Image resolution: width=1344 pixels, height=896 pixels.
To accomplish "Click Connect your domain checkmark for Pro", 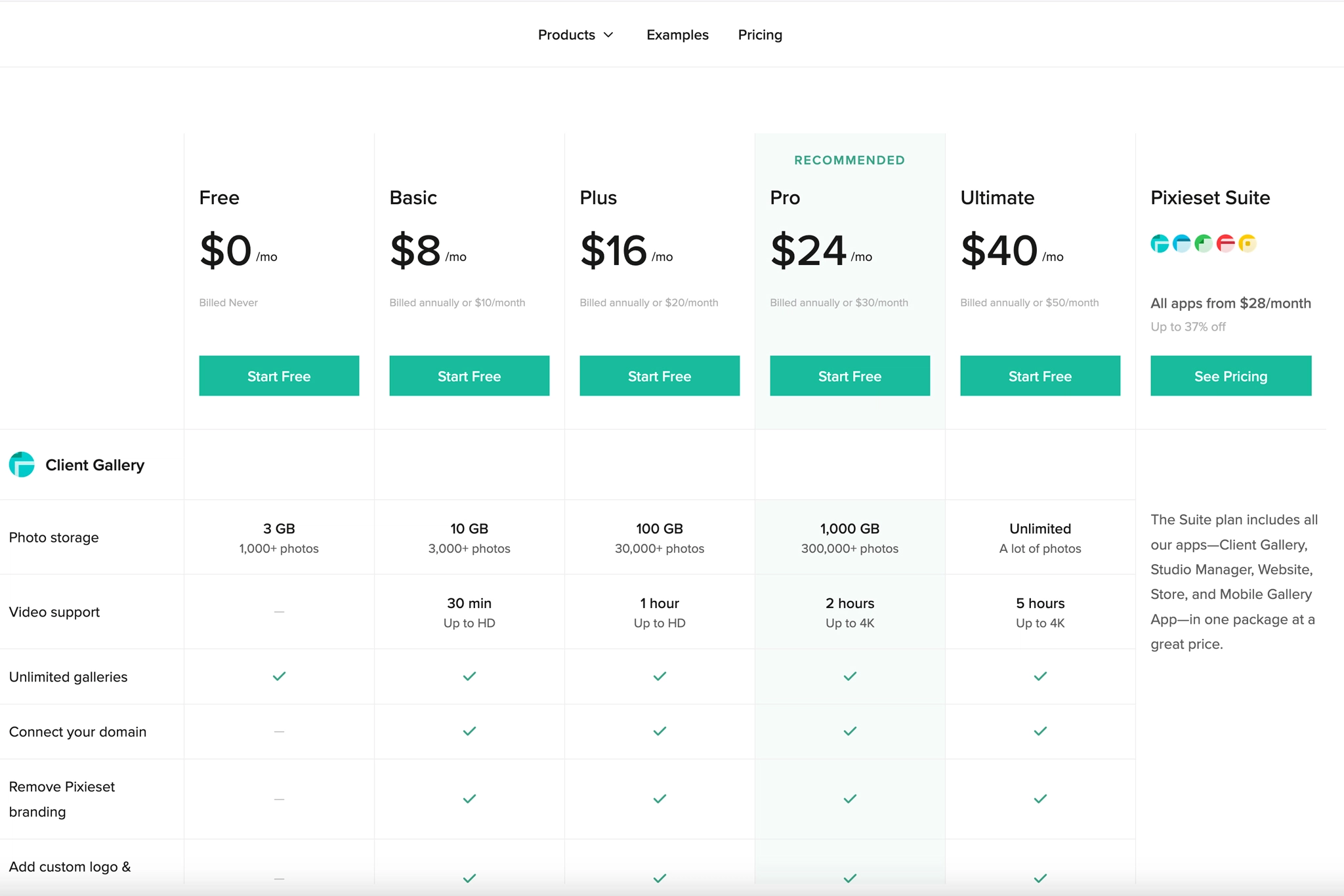I will tap(850, 731).
